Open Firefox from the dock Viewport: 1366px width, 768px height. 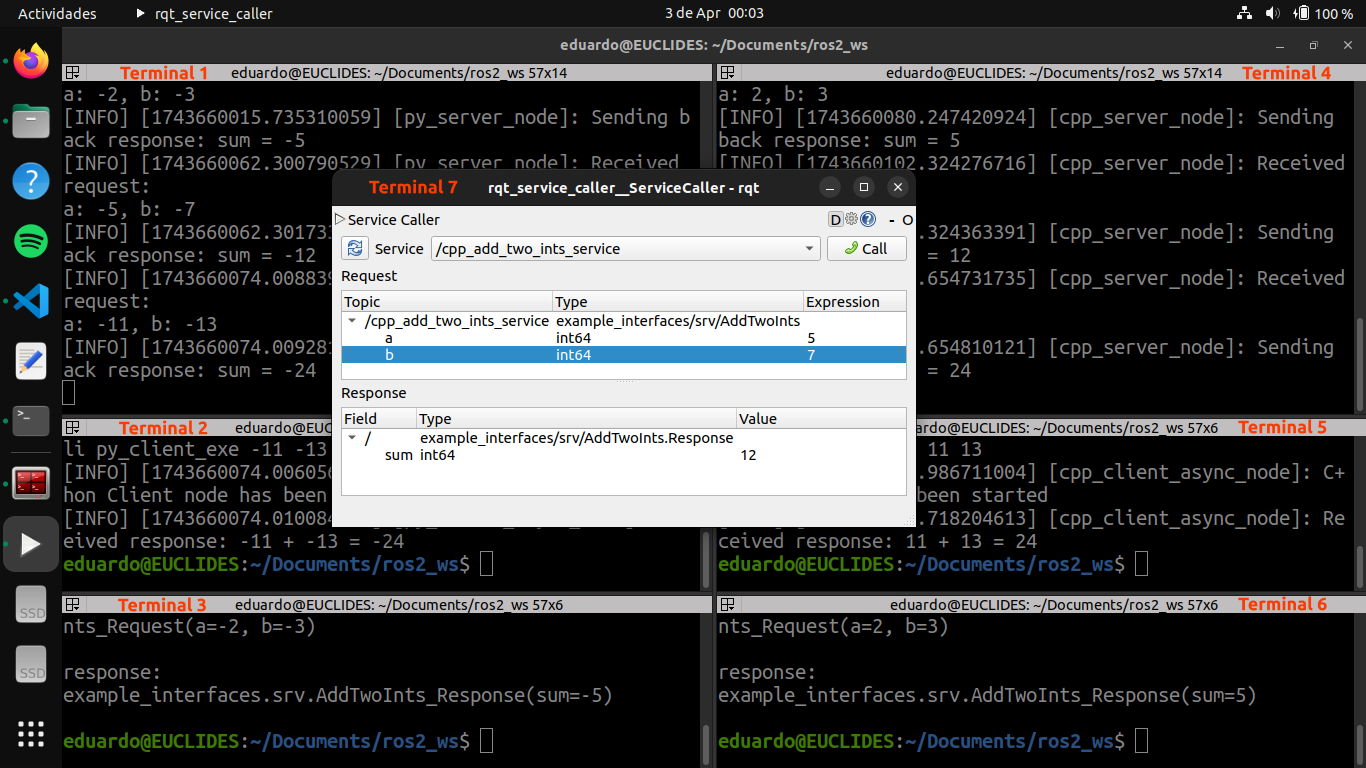pos(31,61)
